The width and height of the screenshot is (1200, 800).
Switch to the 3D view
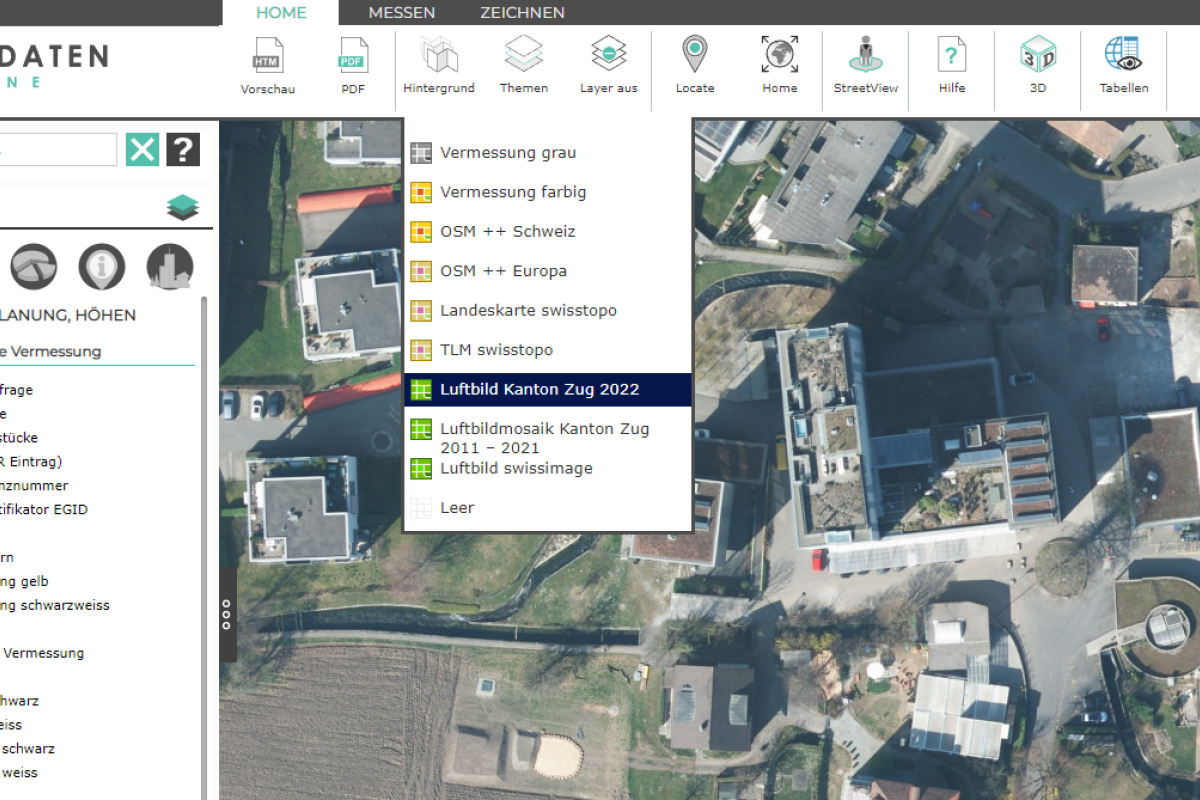tap(1037, 65)
